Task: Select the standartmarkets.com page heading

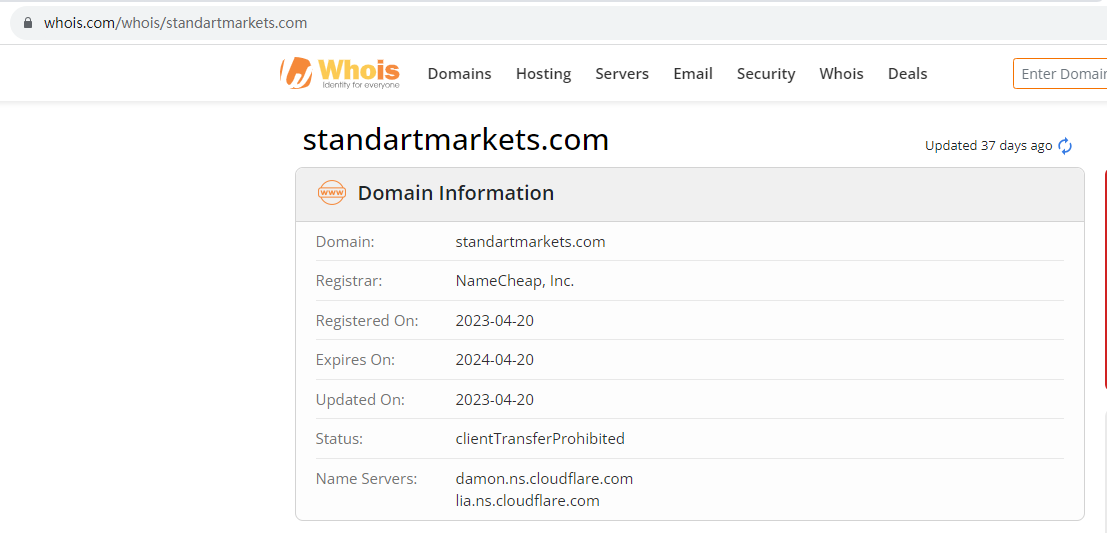Action: [x=456, y=139]
